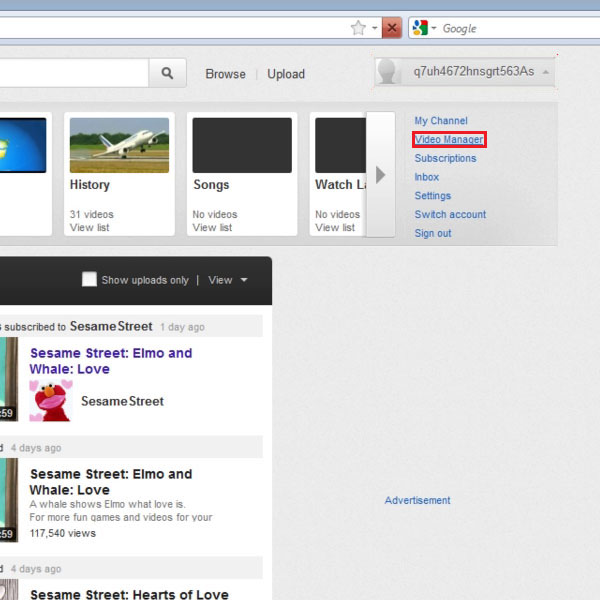The image size is (600, 600).
Task: Open SesameStreet channel in subscribed notice
Action: coord(111,326)
